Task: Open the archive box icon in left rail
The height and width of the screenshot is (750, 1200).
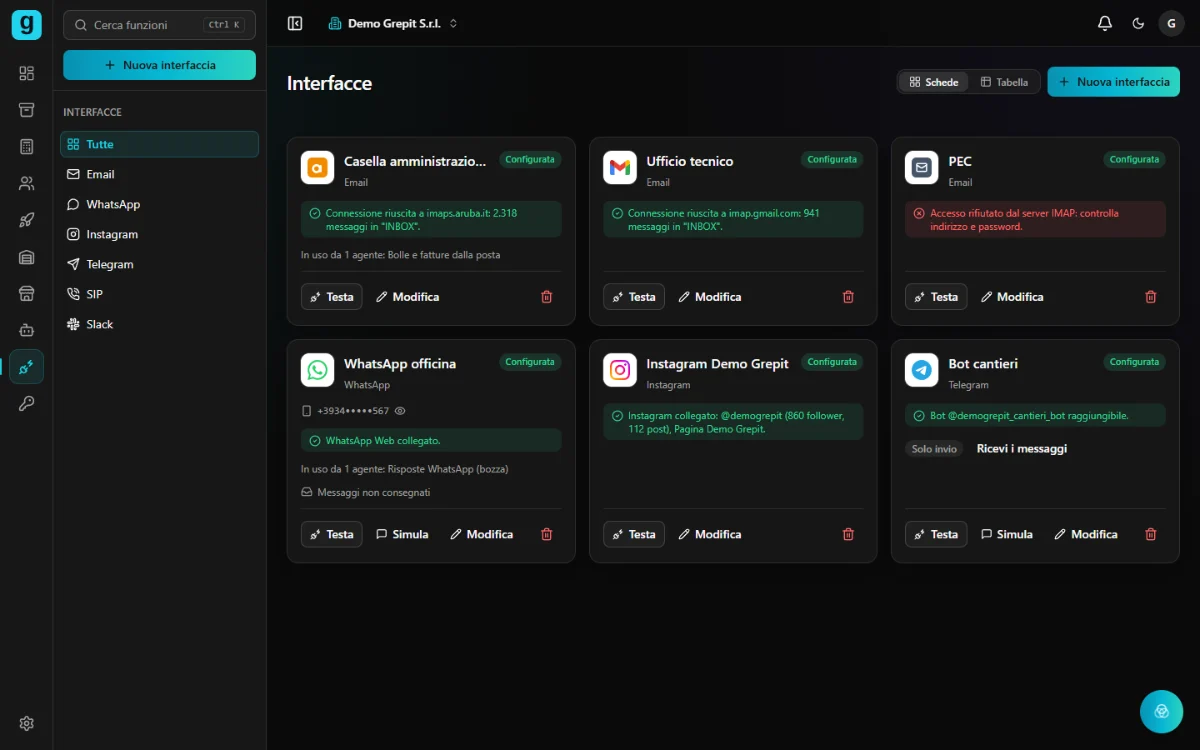Action: [26, 110]
